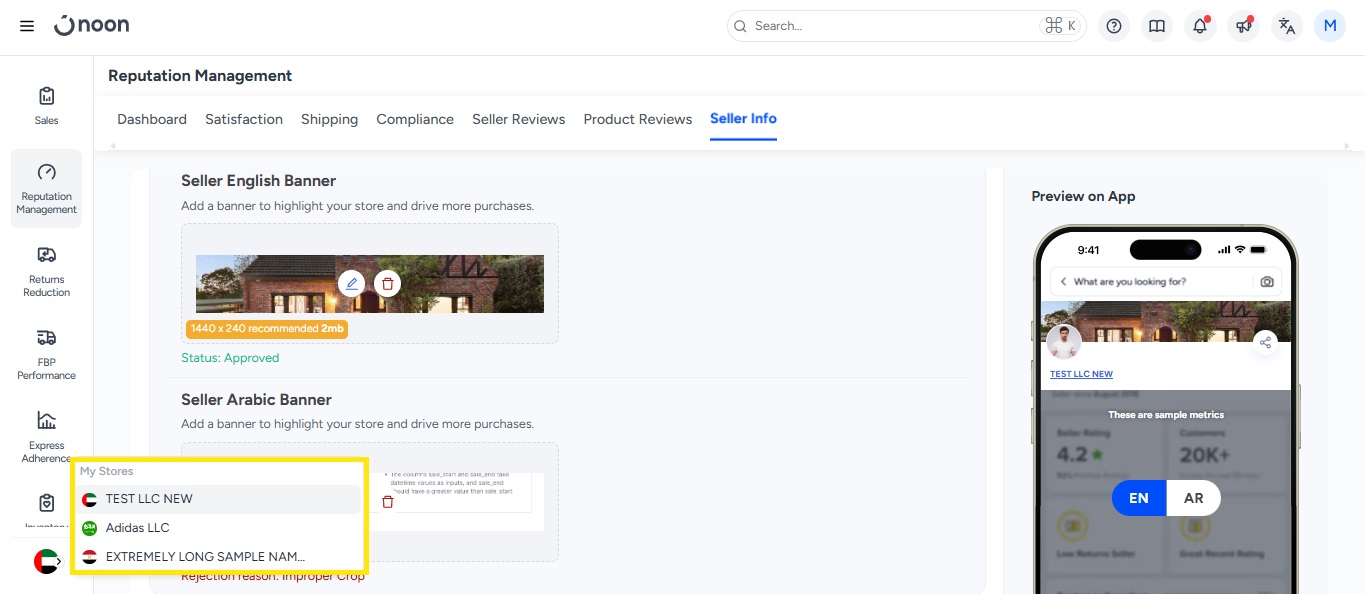Switch preview language to AR
Screen dimensions: 1365x594
click(1193, 498)
